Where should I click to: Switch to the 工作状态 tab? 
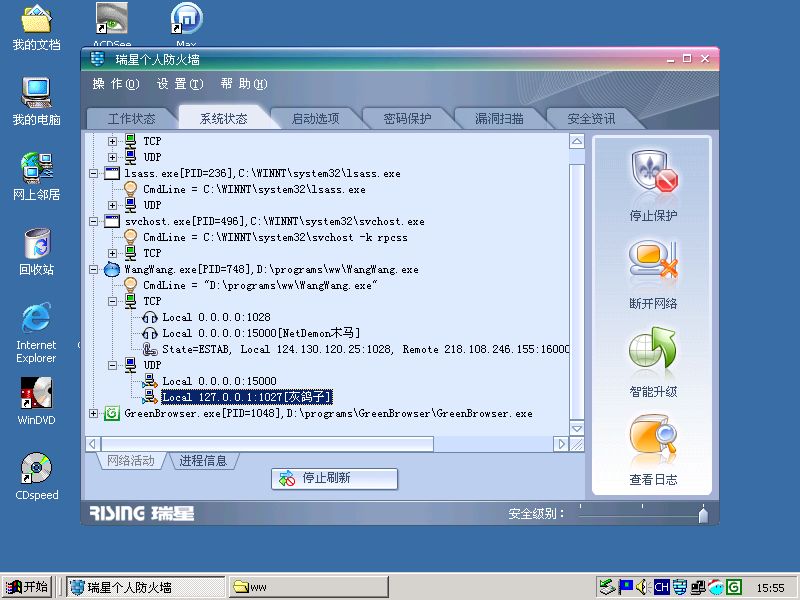pyautogui.click(x=131, y=118)
